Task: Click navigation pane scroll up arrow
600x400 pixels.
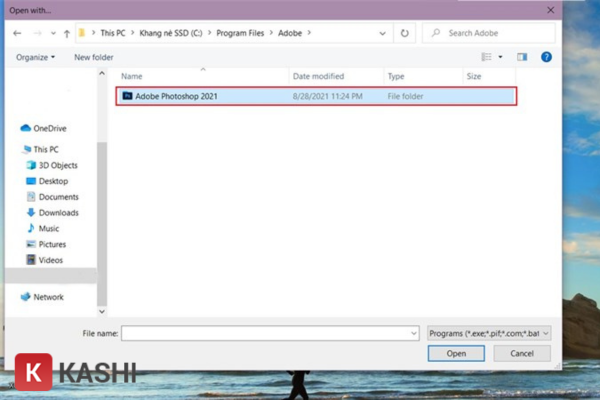Action: click(x=102, y=73)
